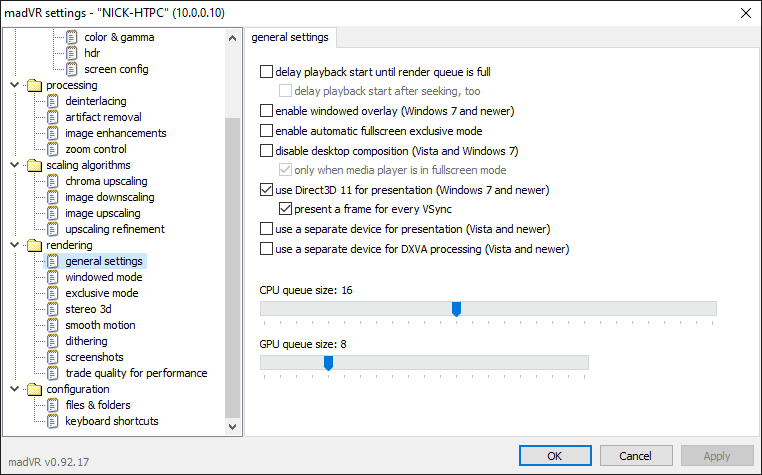Collapse the rendering tree node
Screen dimensions: 762x475
(13, 245)
